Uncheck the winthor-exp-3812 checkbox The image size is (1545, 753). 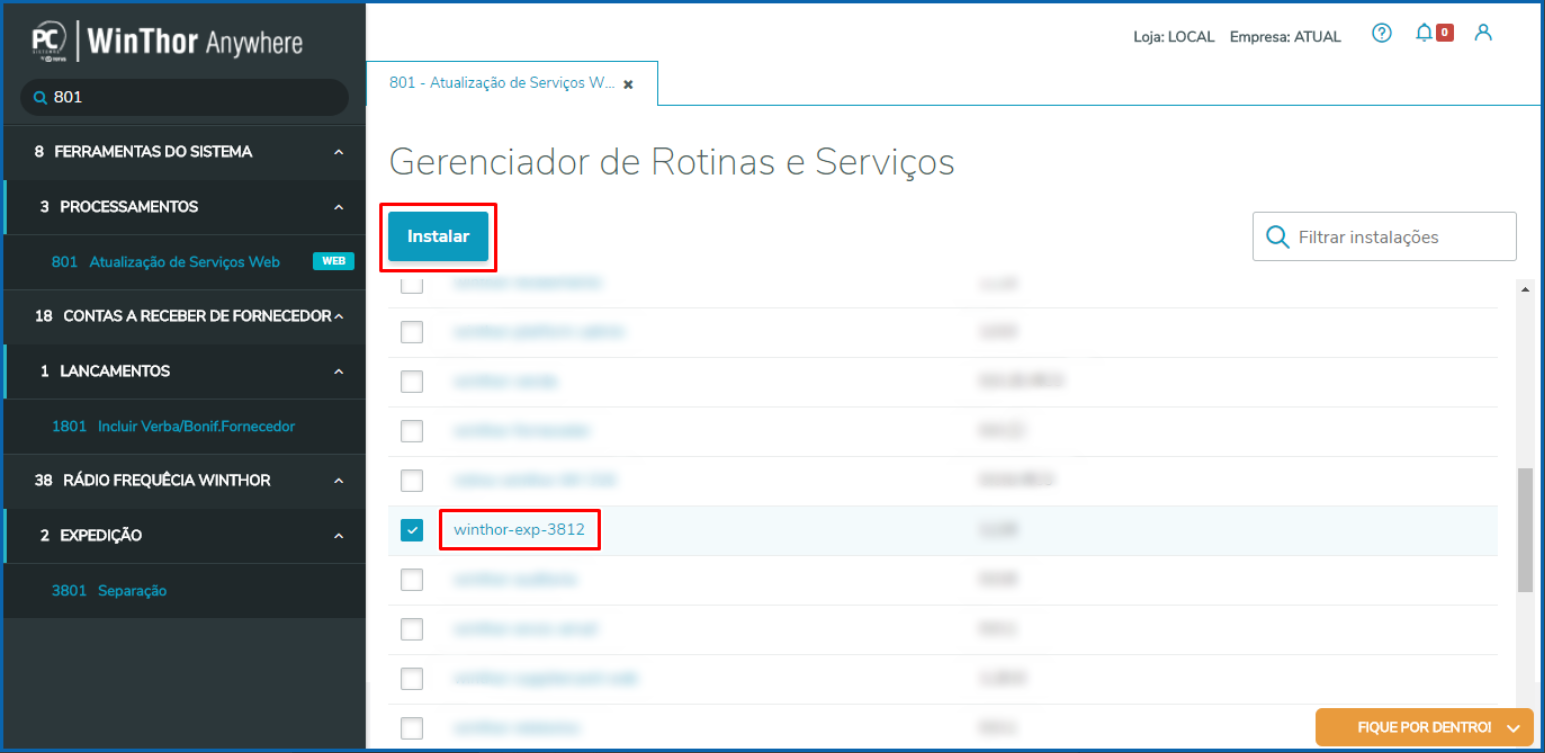pyautogui.click(x=412, y=530)
